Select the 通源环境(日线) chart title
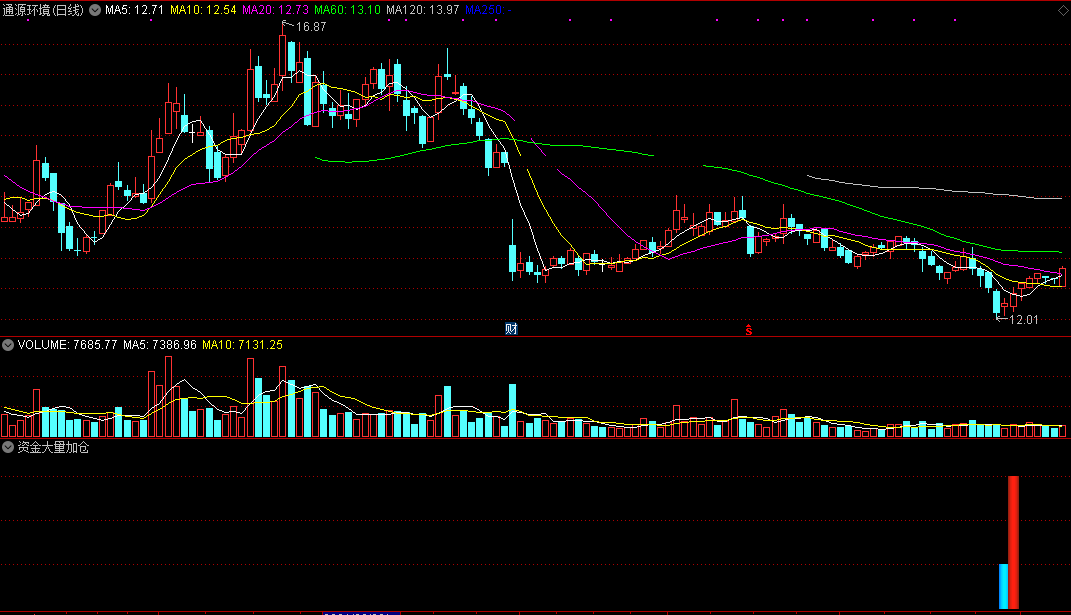This screenshot has width=1071, height=615. point(43,10)
